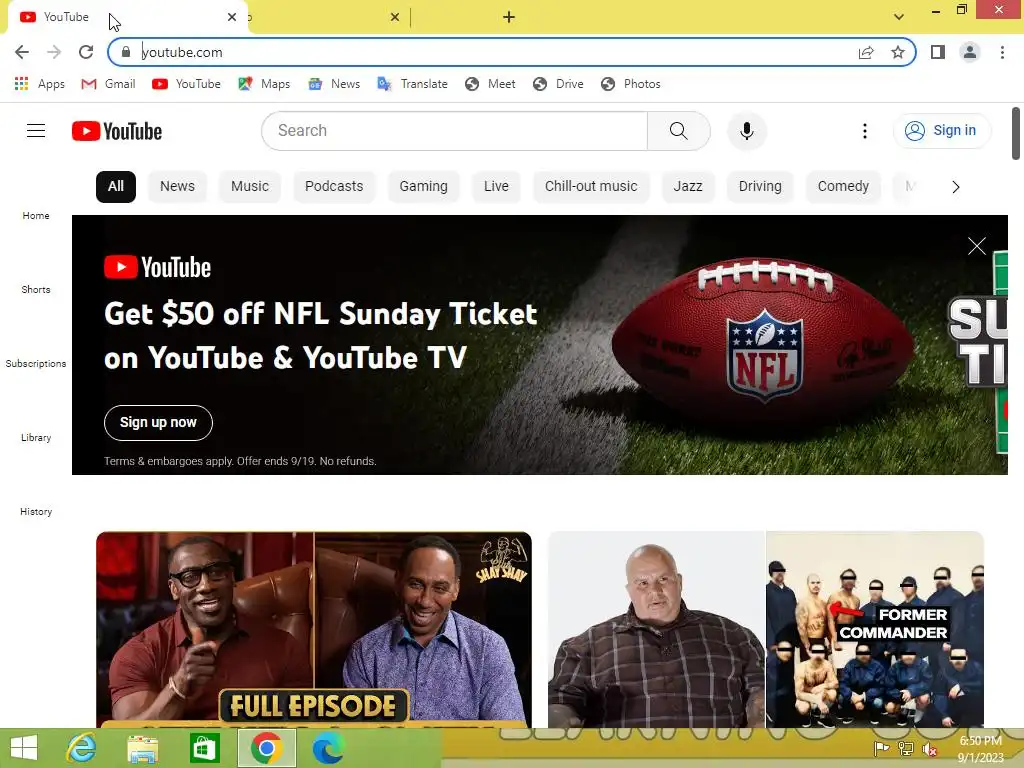Open the Former Commander video thumbnail
The height and width of the screenshot is (768, 1024).
(x=766, y=630)
